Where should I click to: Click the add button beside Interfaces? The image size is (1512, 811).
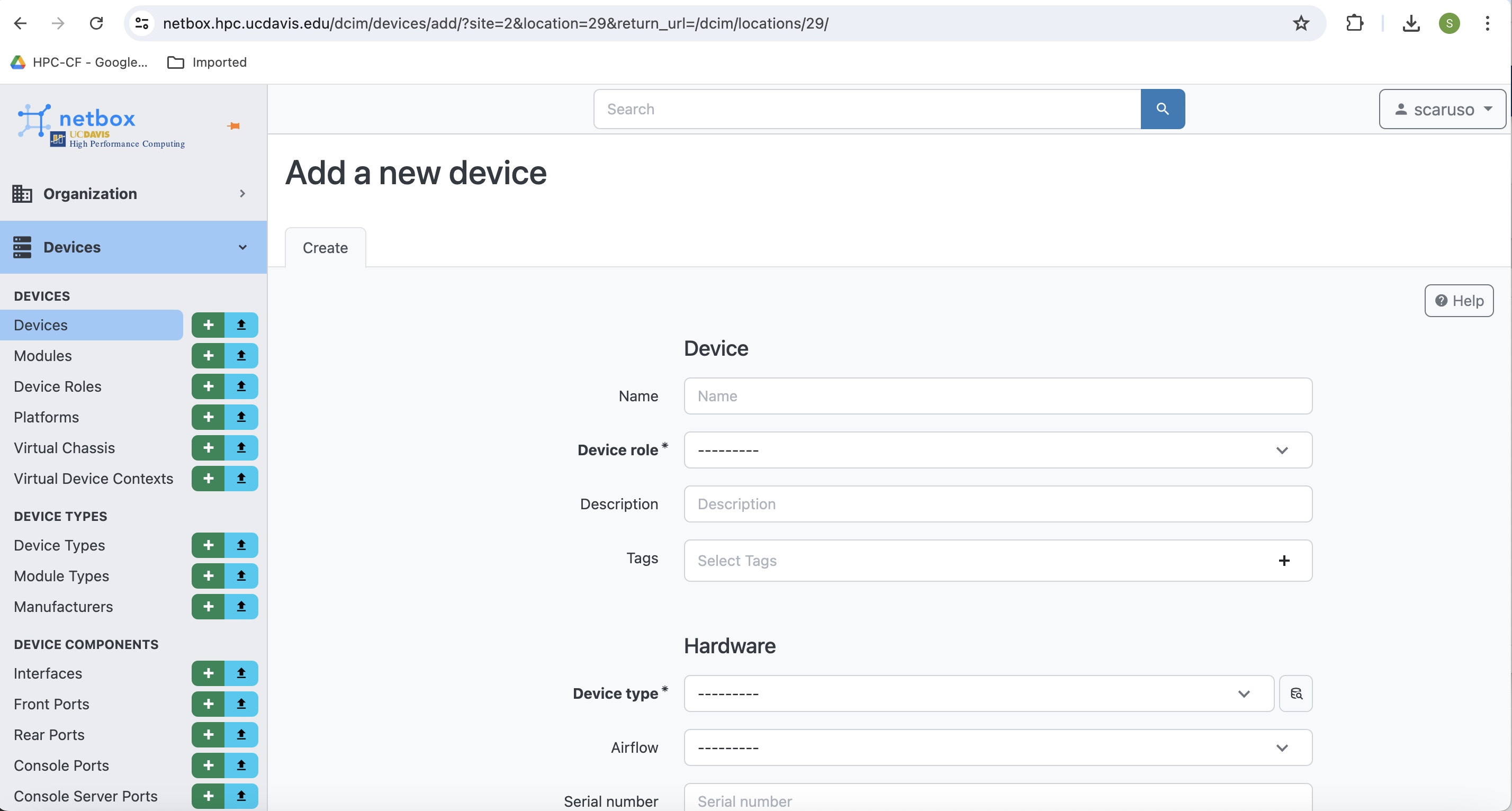tap(208, 673)
